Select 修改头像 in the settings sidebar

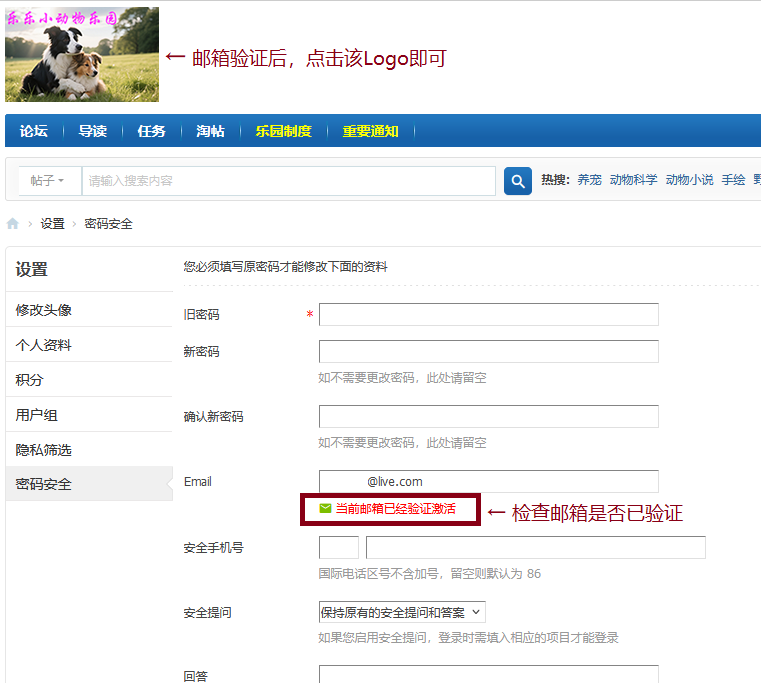(44, 310)
